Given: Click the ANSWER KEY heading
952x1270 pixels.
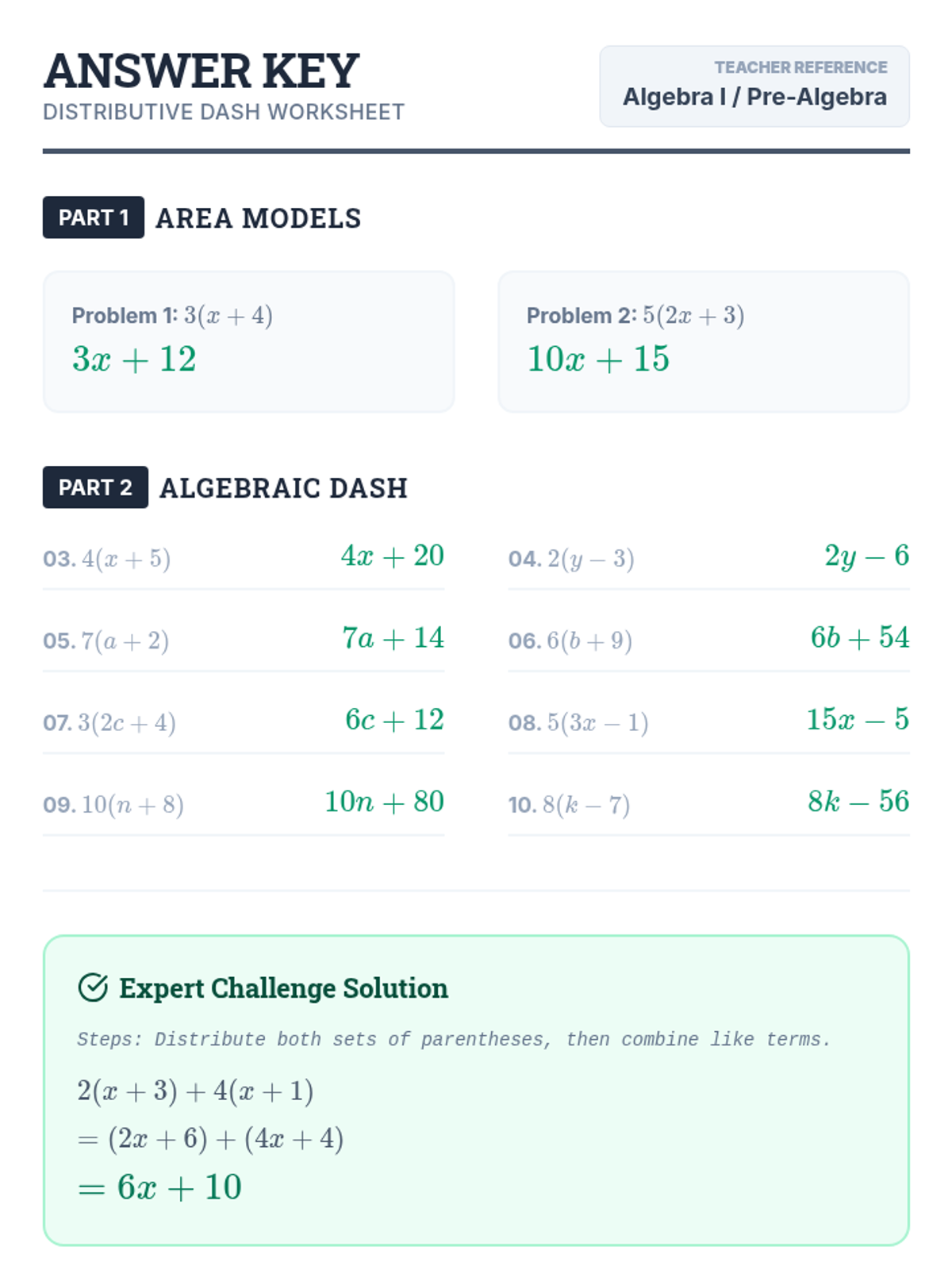Looking at the screenshot, I should coord(202,71).
